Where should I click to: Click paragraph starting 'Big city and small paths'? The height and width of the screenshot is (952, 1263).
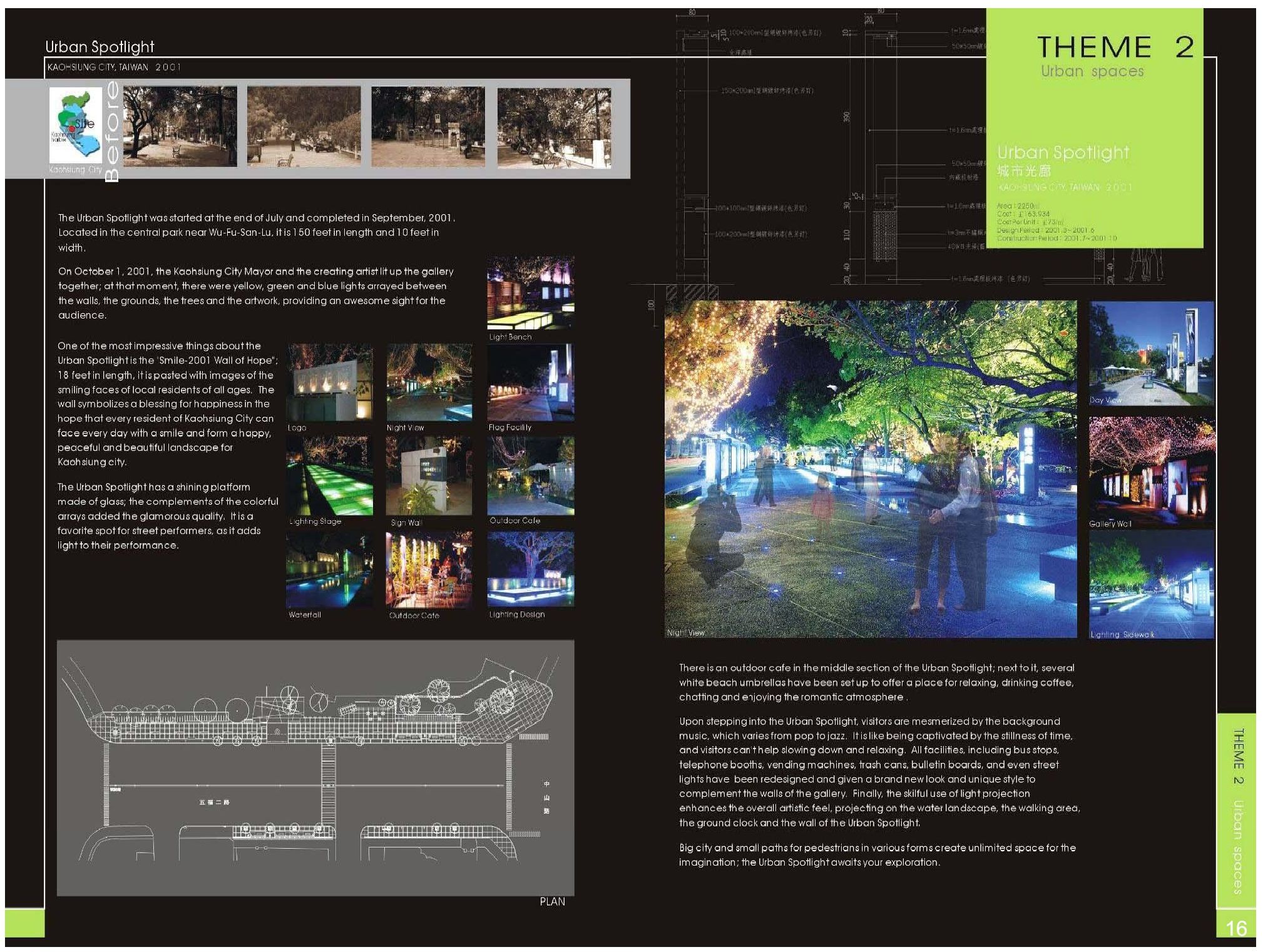pyautogui.click(x=877, y=855)
